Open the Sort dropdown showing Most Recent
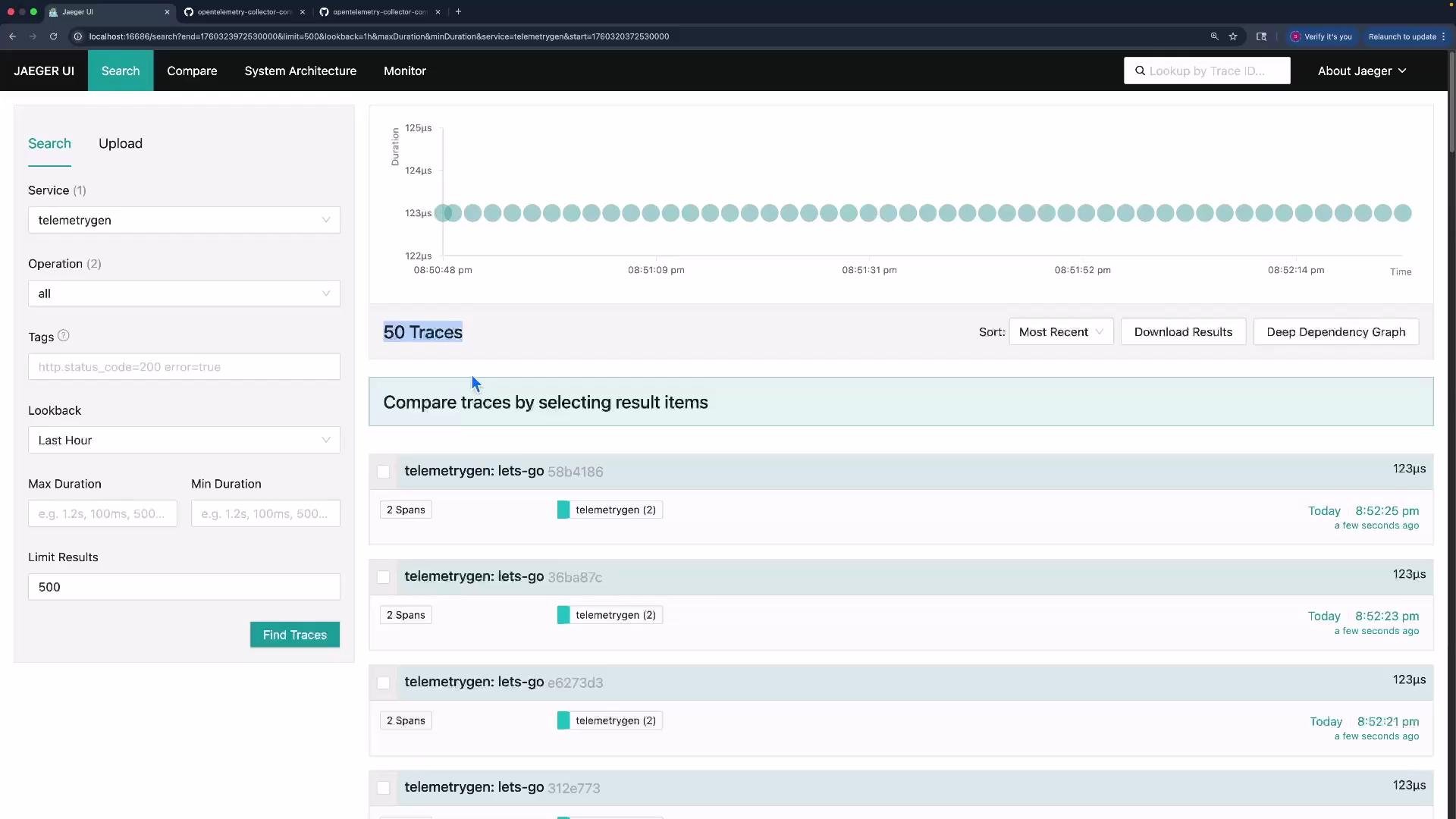The image size is (1456, 819). (1061, 332)
